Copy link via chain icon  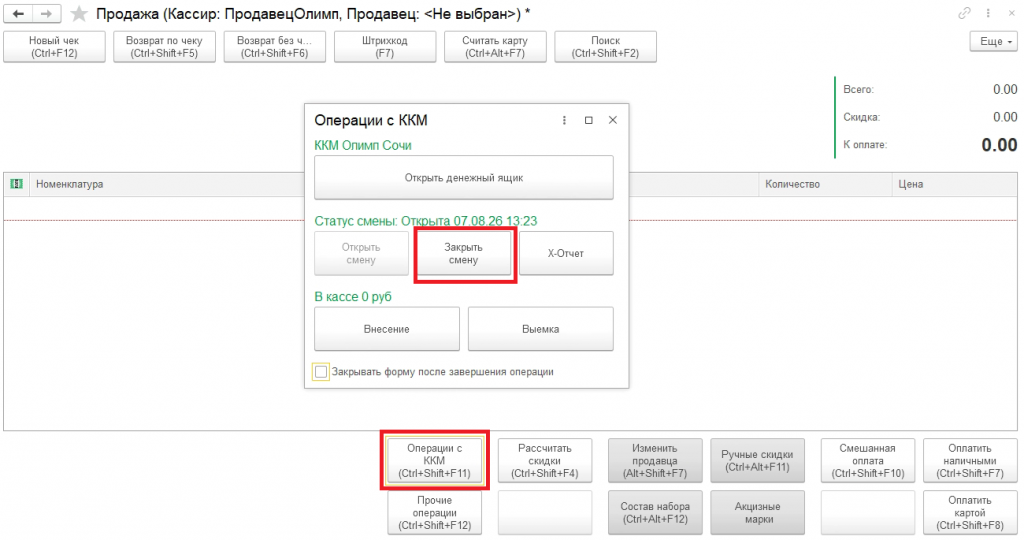coord(964,13)
